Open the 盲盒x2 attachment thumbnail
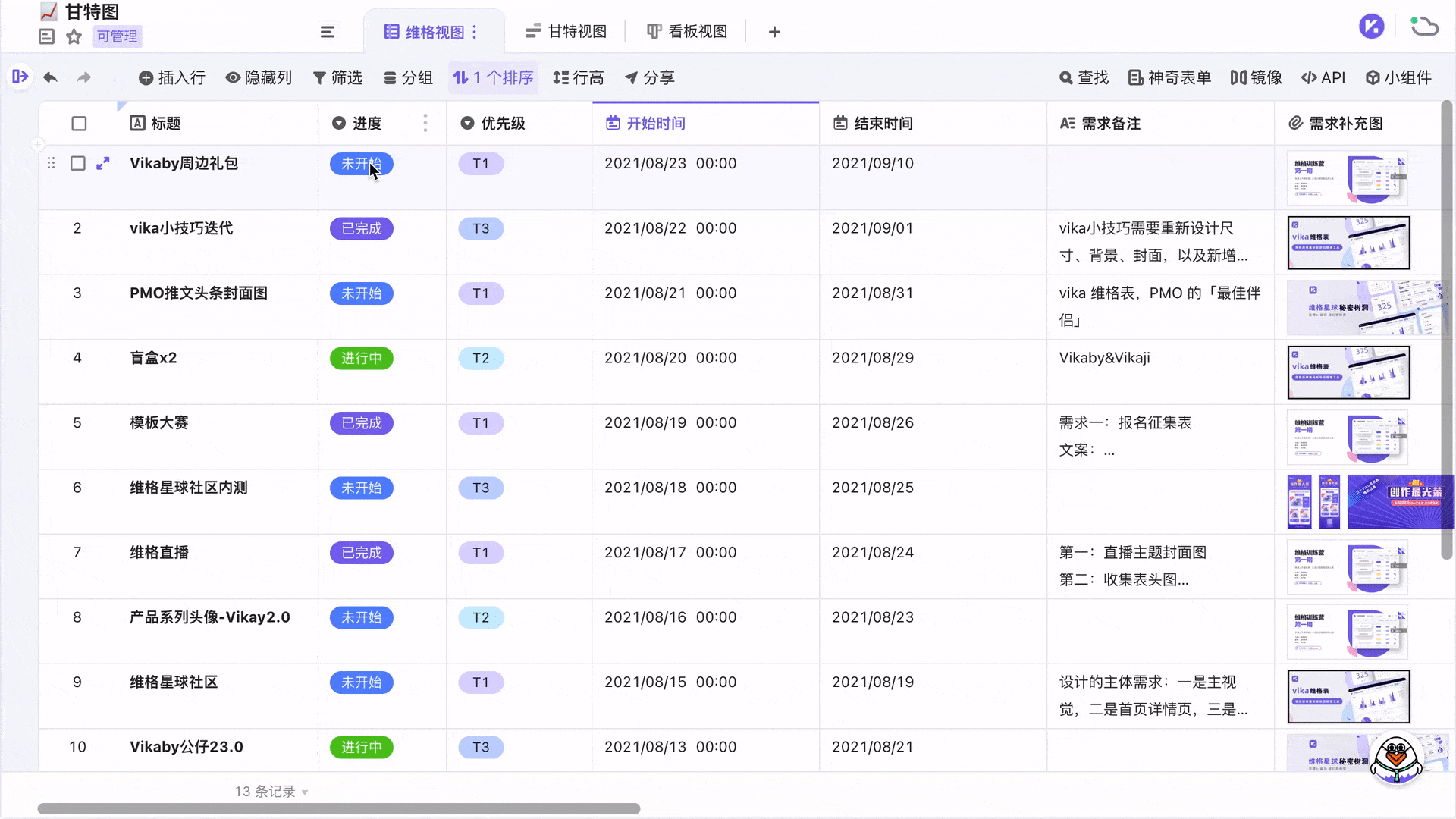The width and height of the screenshot is (1456, 819). (x=1349, y=372)
